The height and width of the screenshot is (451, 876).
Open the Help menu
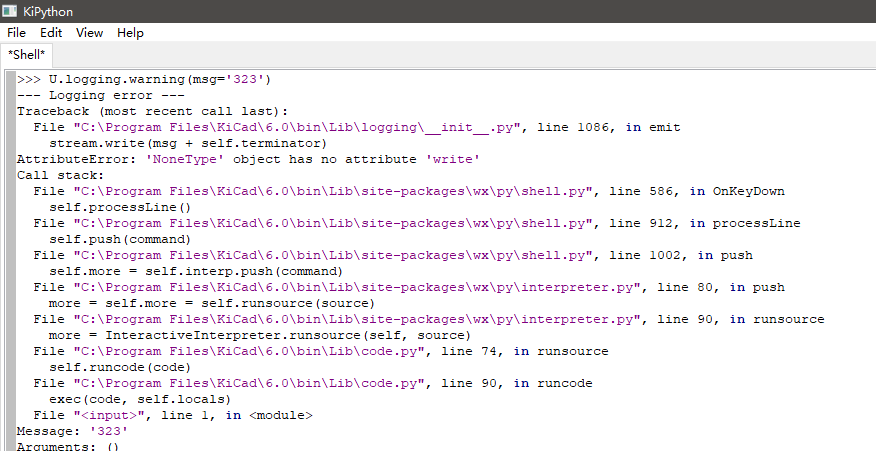pyautogui.click(x=130, y=32)
